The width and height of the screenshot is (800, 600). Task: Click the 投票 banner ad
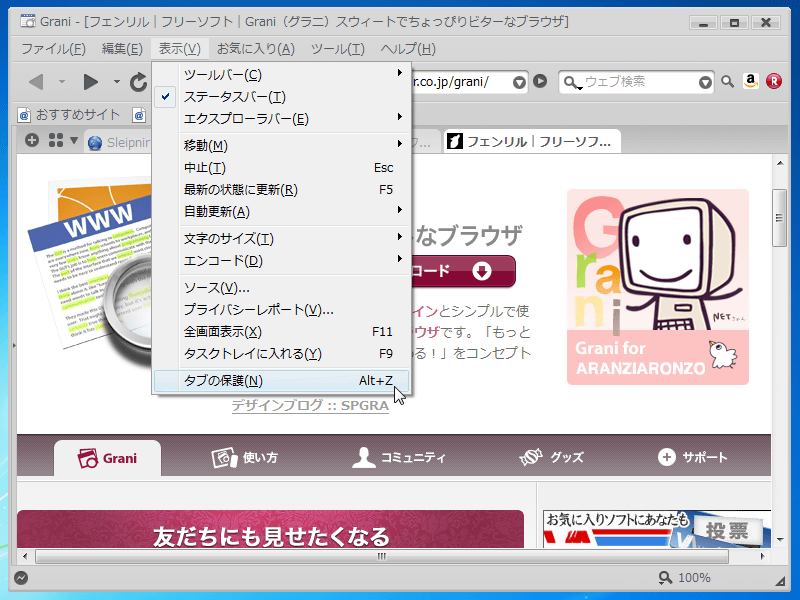(657, 529)
